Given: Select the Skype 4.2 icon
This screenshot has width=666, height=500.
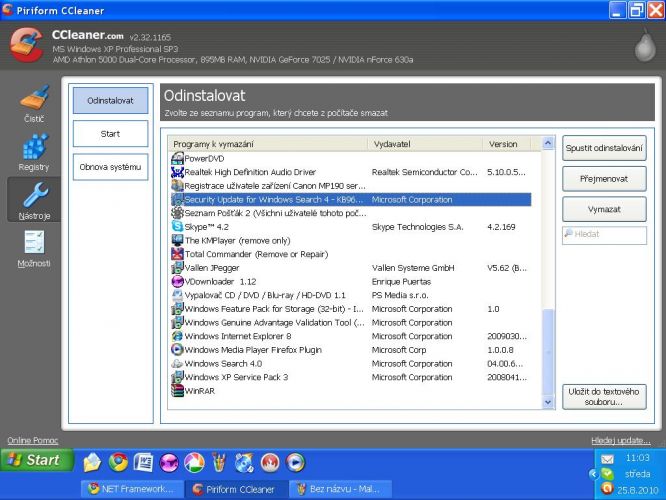Looking at the screenshot, I should [x=177, y=227].
